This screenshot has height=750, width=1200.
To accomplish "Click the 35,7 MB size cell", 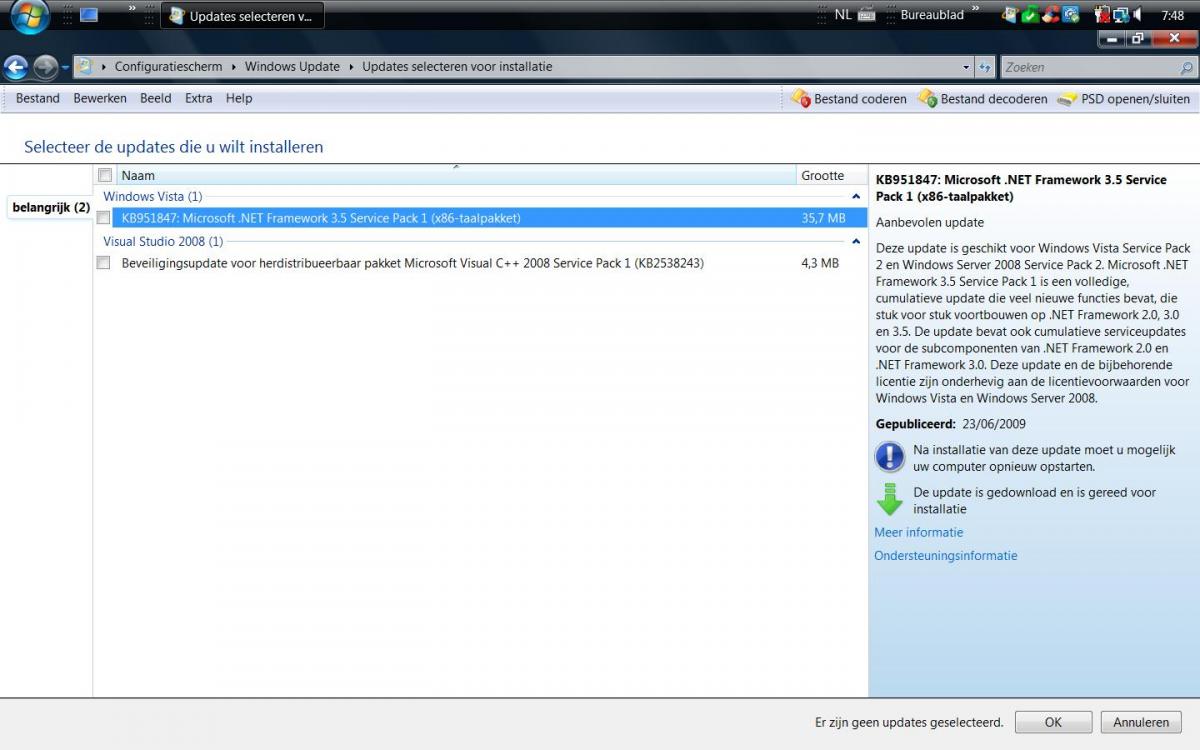I will pyautogui.click(x=823, y=218).
